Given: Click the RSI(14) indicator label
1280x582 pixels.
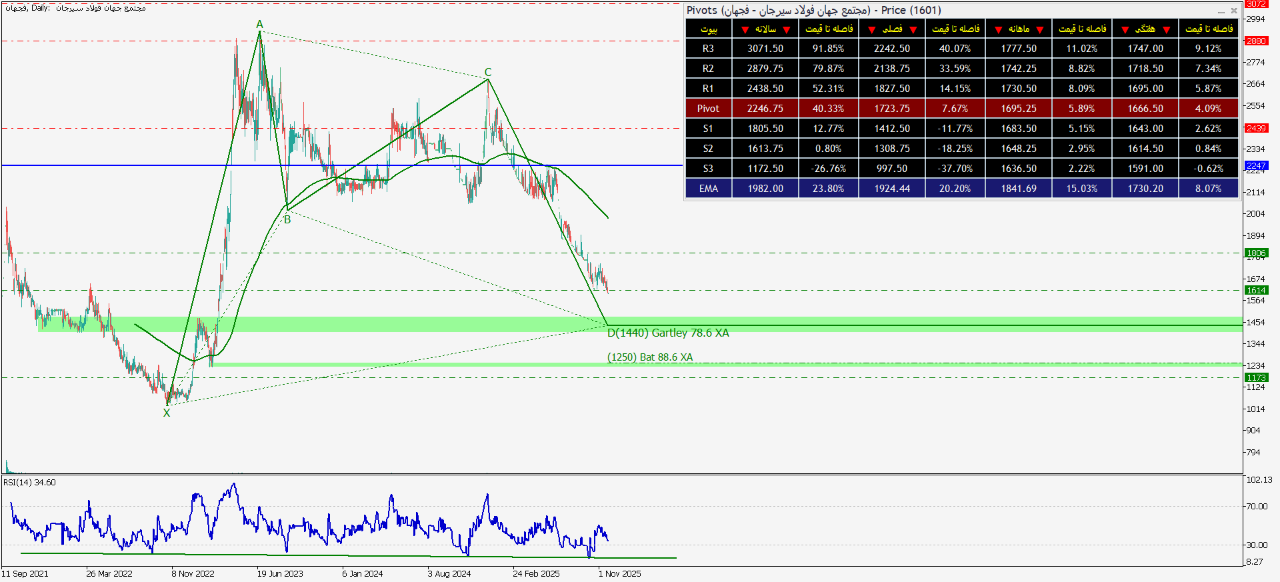Looking at the screenshot, I should click(x=29, y=482).
